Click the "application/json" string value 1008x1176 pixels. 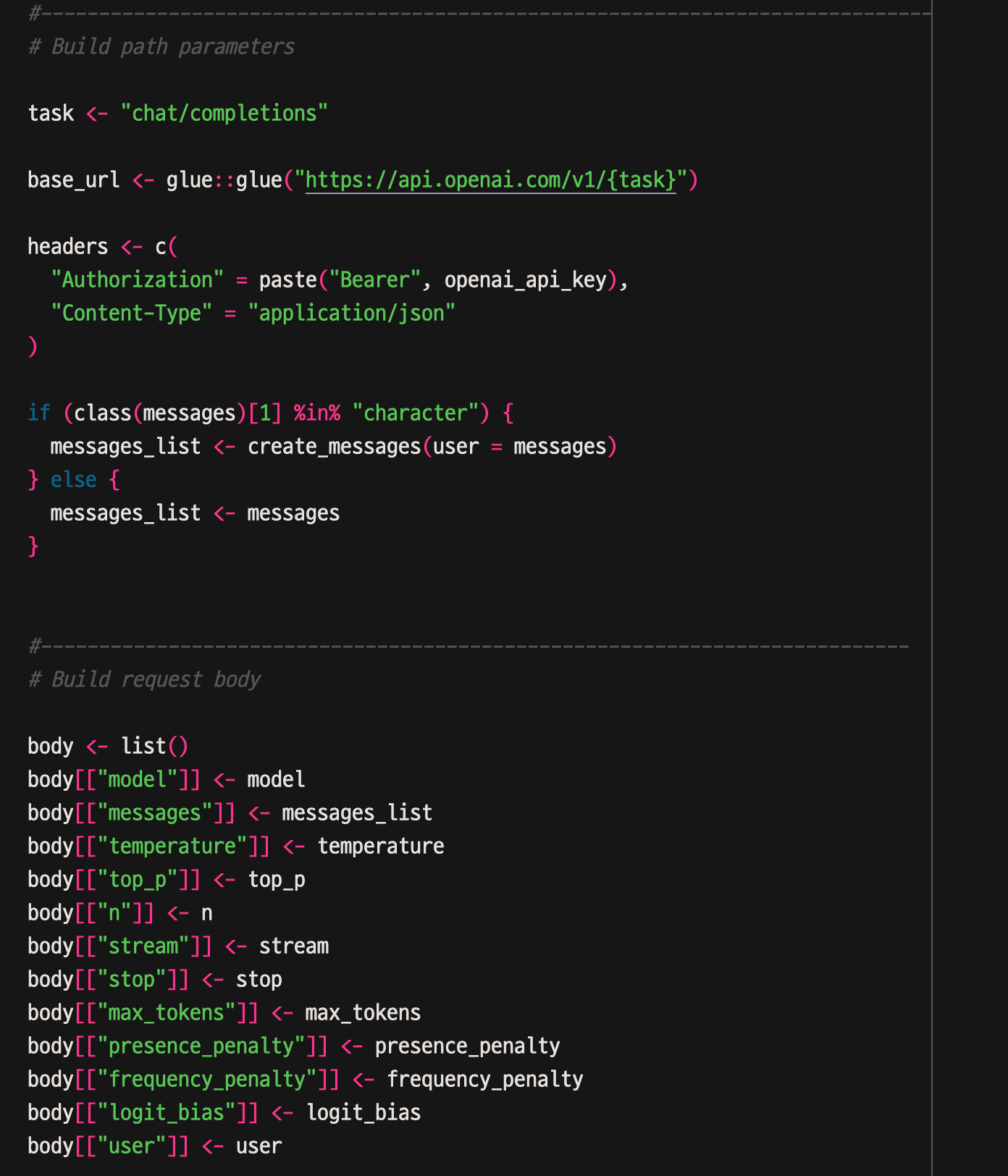point(351,313)
